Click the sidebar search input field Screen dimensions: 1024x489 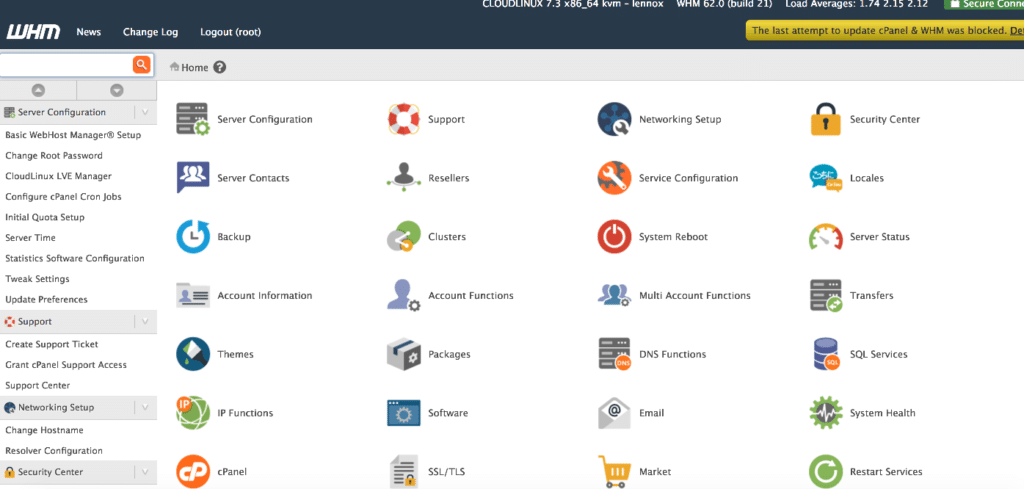[65, 65]
